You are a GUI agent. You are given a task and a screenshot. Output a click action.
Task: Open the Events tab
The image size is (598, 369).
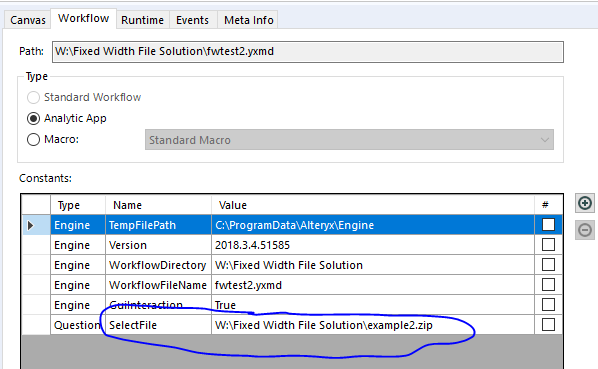click(193, 20)
